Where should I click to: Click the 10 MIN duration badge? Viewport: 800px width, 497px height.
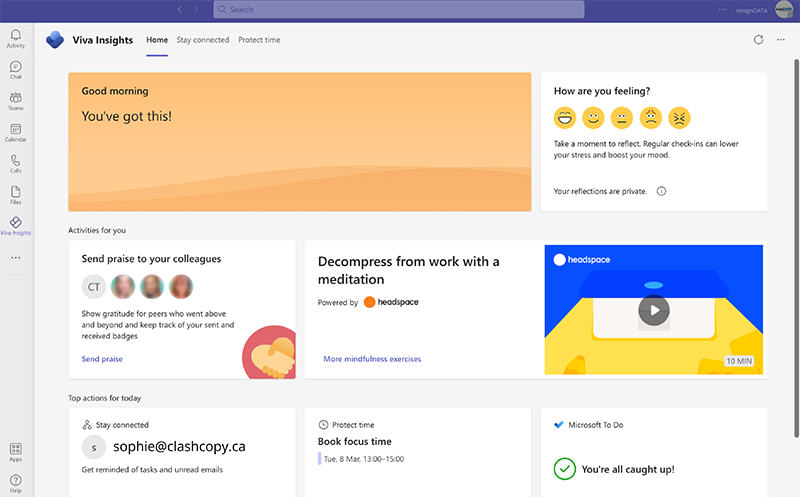(x=739, y=361)
